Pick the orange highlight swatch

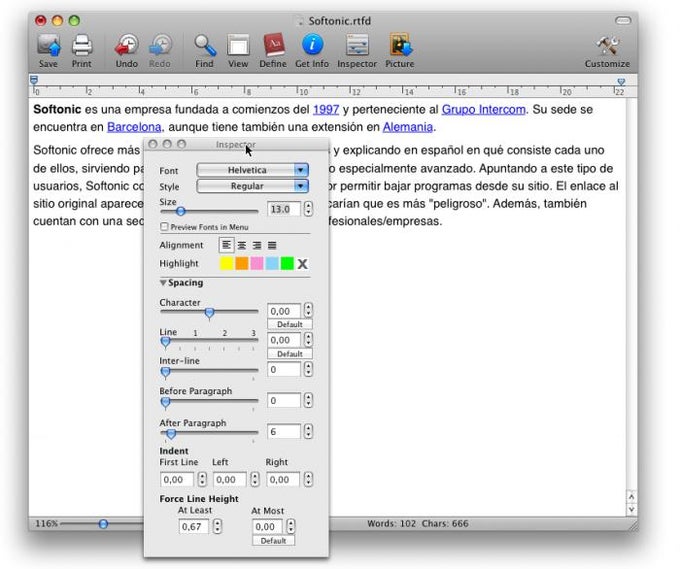[x=242, y=263]
